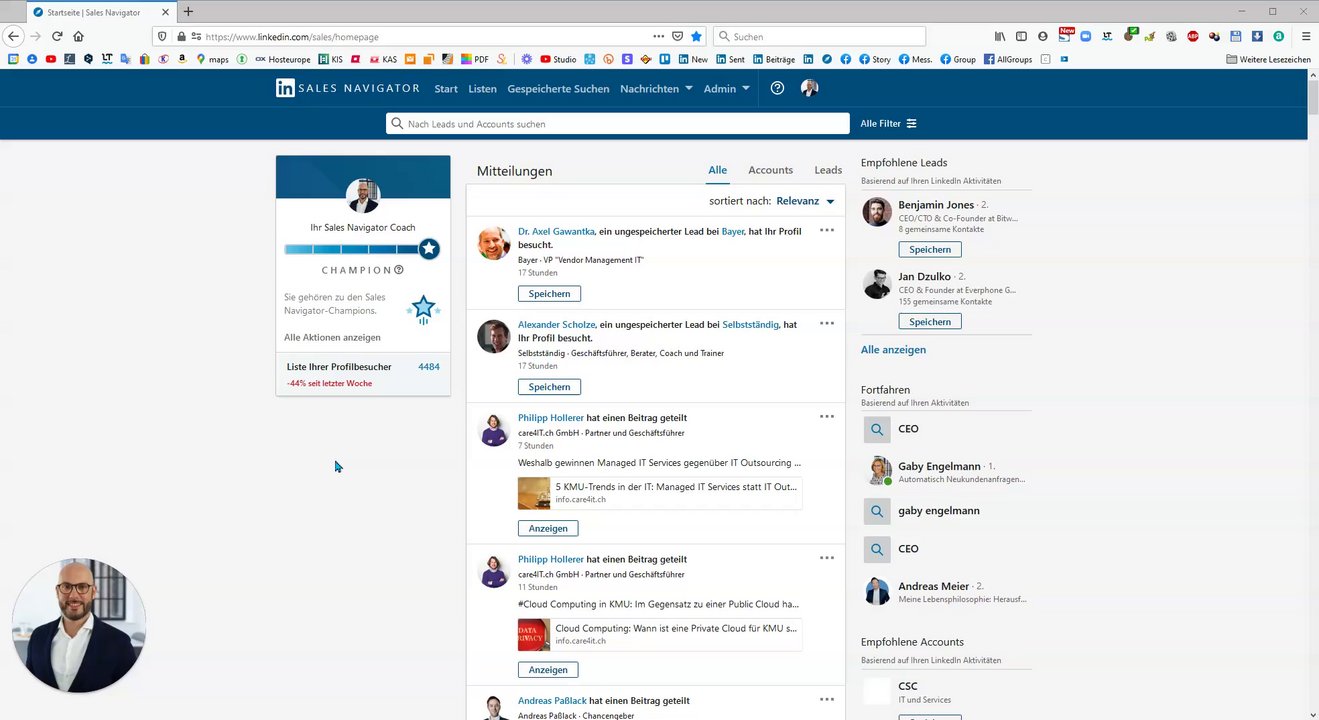This screenshot has width=1319, height=720.
Task: Save lead Alexander Scholze with Speichern
Action: click(x=549, y=387)
